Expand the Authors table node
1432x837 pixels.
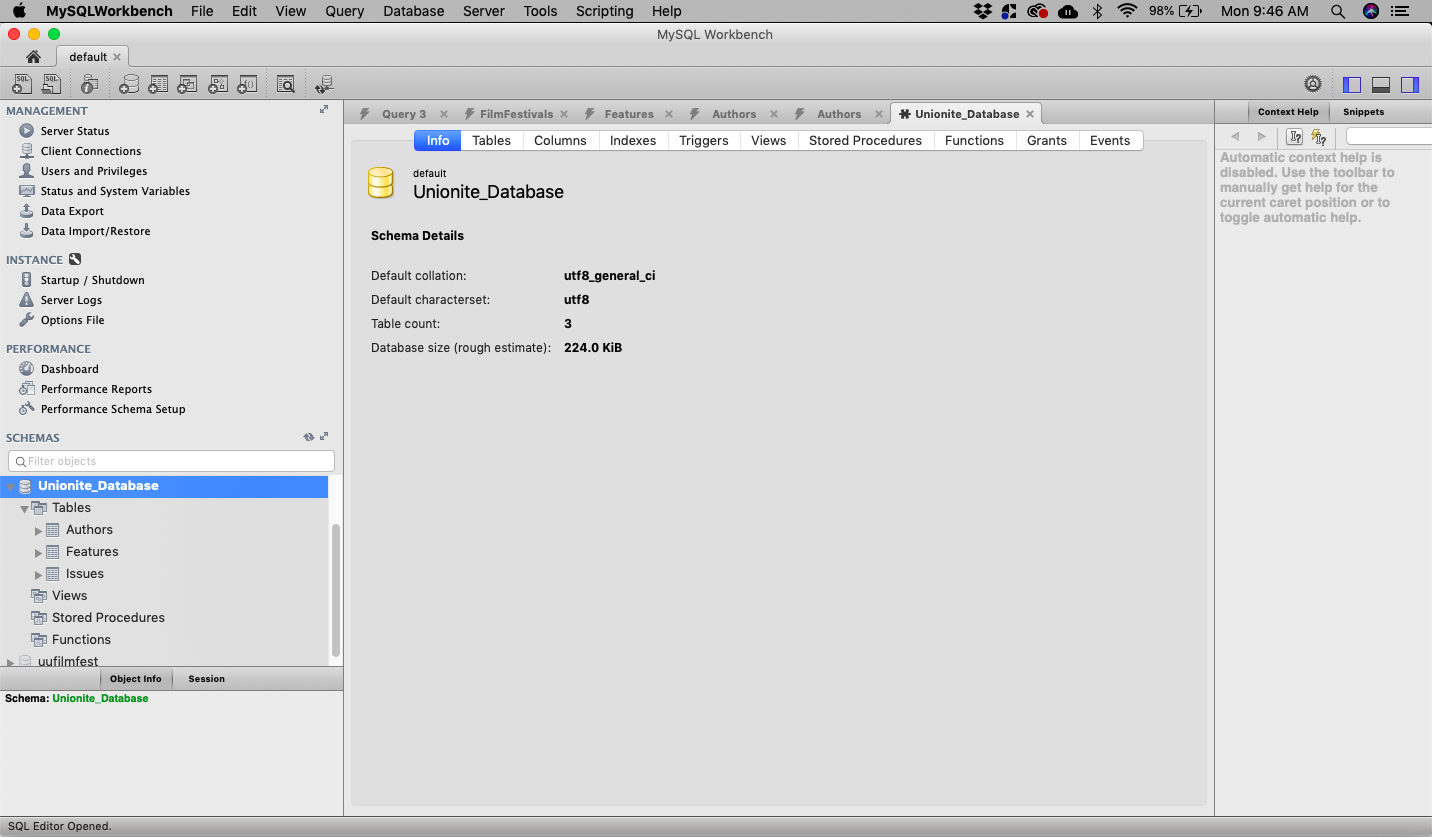click(x=39, y=530)
